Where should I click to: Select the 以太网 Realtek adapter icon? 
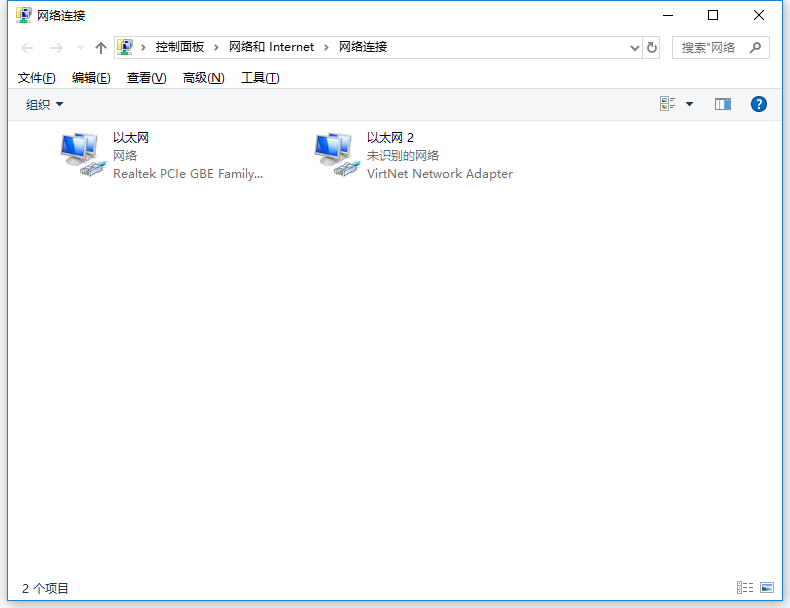(83, 155)
